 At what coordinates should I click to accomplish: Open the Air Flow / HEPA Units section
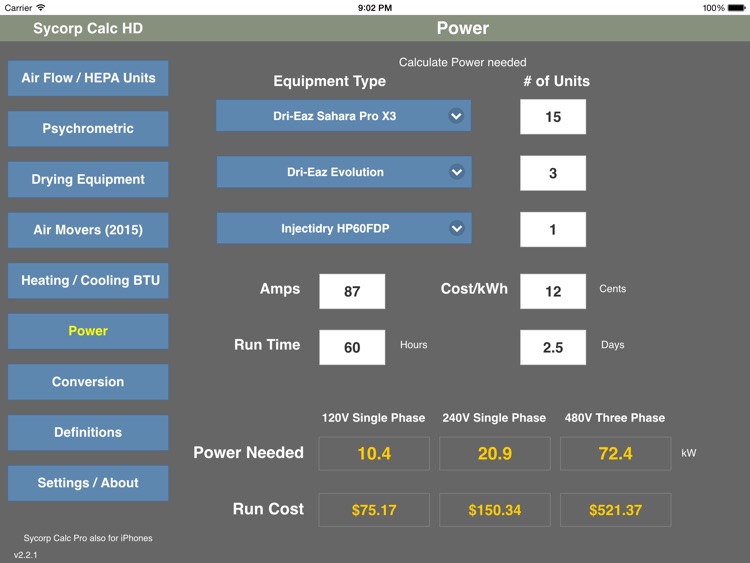(x=88, y=78)
